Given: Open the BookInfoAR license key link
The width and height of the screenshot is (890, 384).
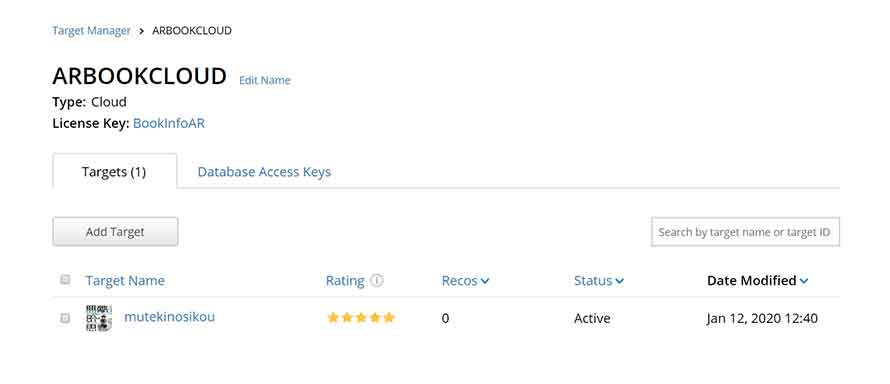Looking at the screenshot, I should pyautogui.click(x=169, y=123).
